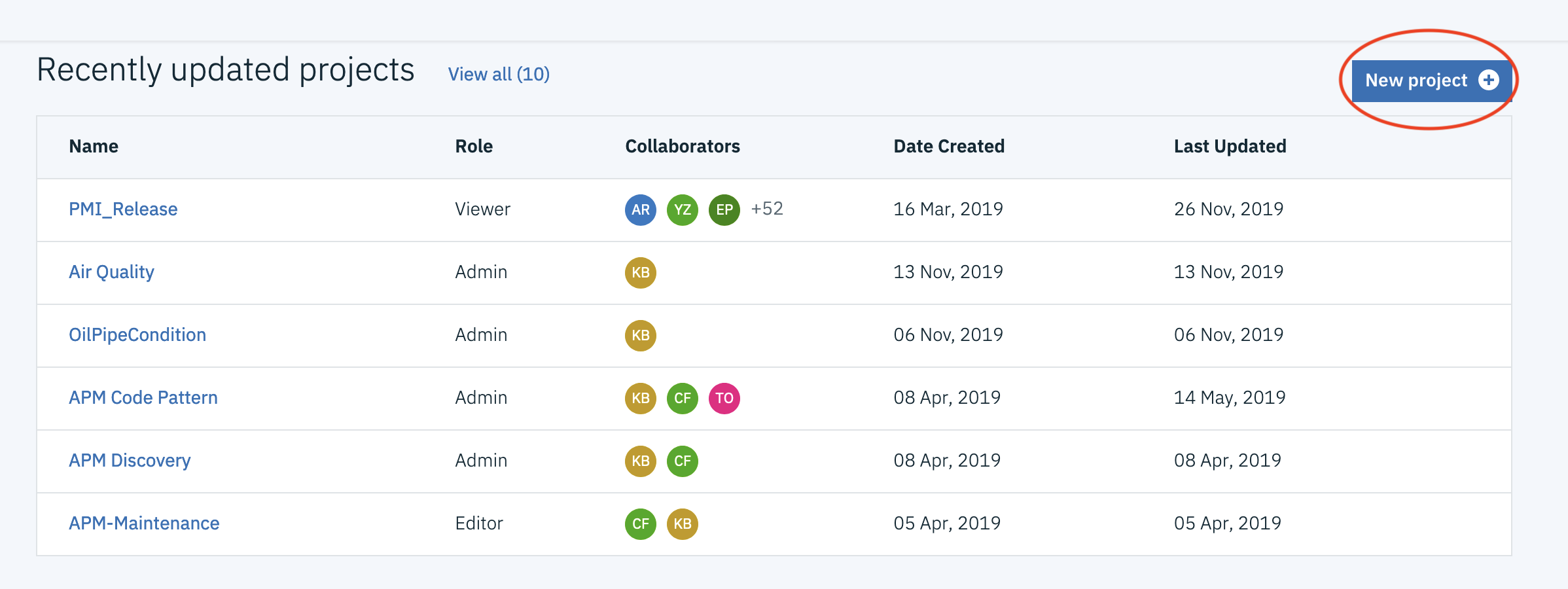Click the AR collaborator avatar in PMI_Release

[x=641, y=210]
